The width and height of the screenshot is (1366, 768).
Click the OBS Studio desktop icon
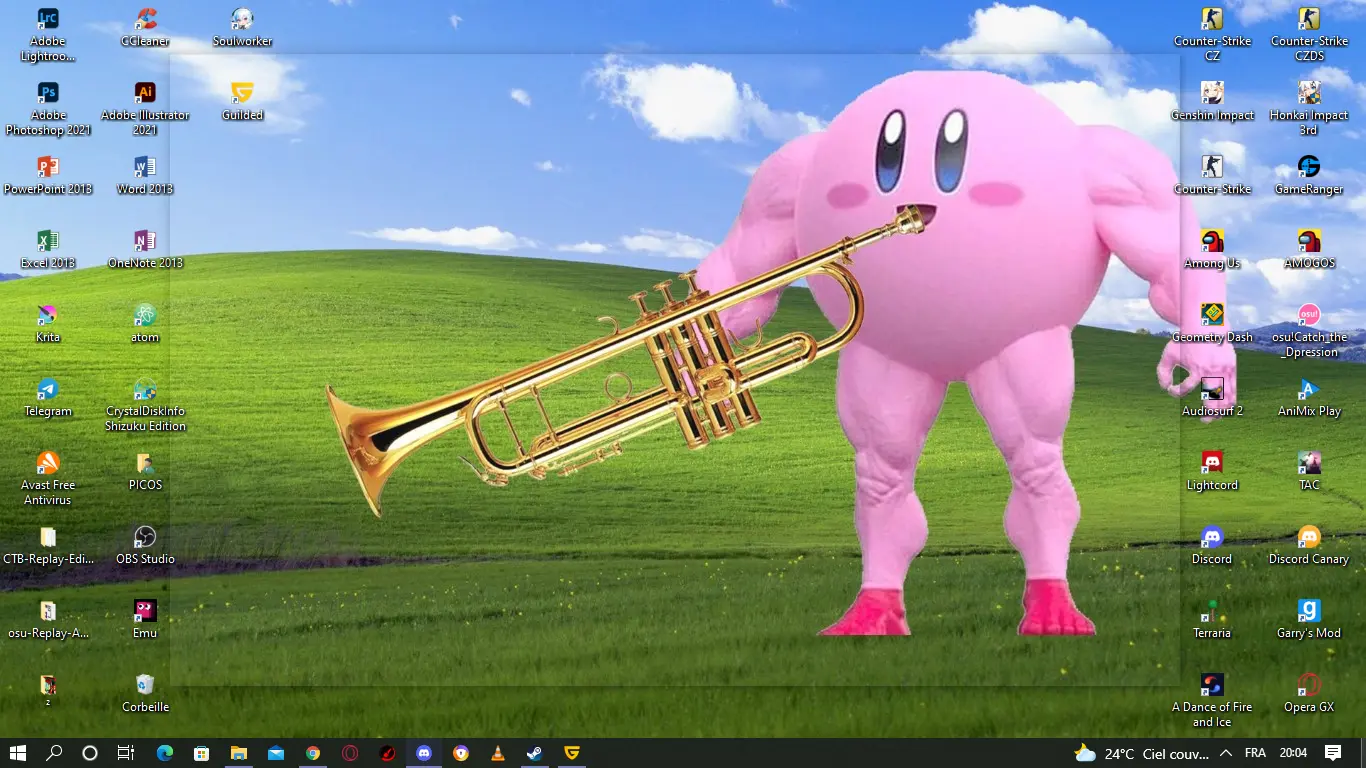pyautogui.click(x=145, y=538)
